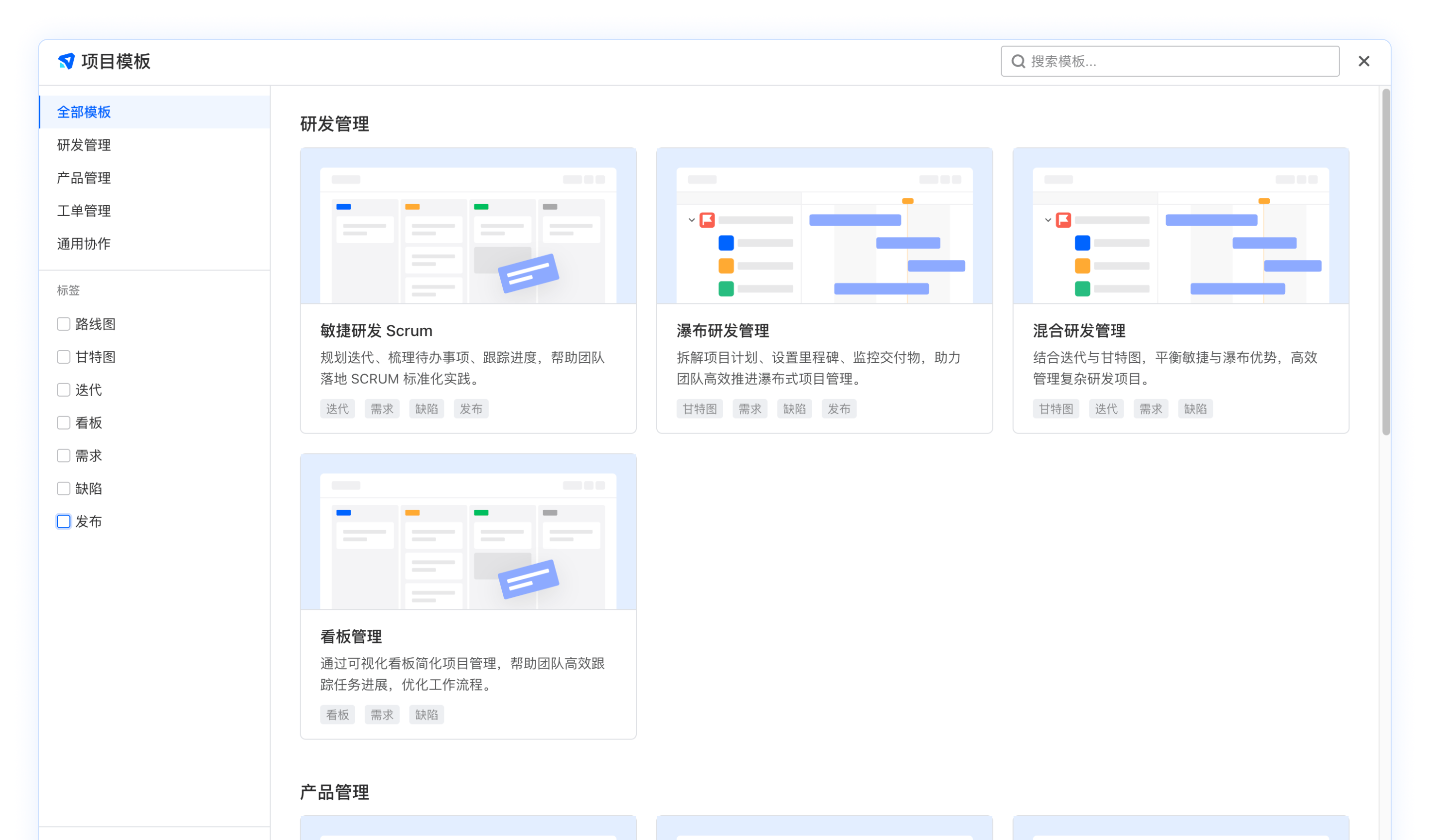Tick the 需求 tag checkbox
This screenshot has width=1430, height=840.
64,455
